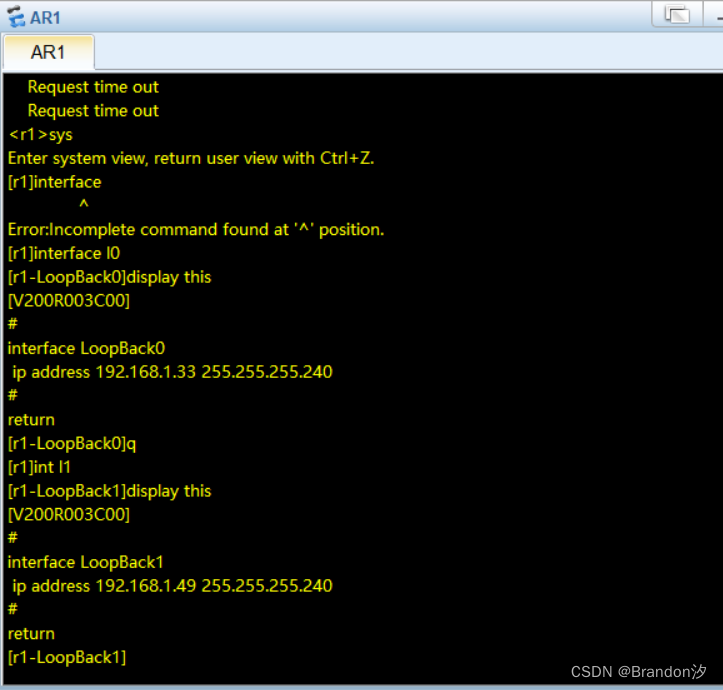Click 'interface LoopBack0' config line
Screen dimensions: 723x690
coord(86,348)
